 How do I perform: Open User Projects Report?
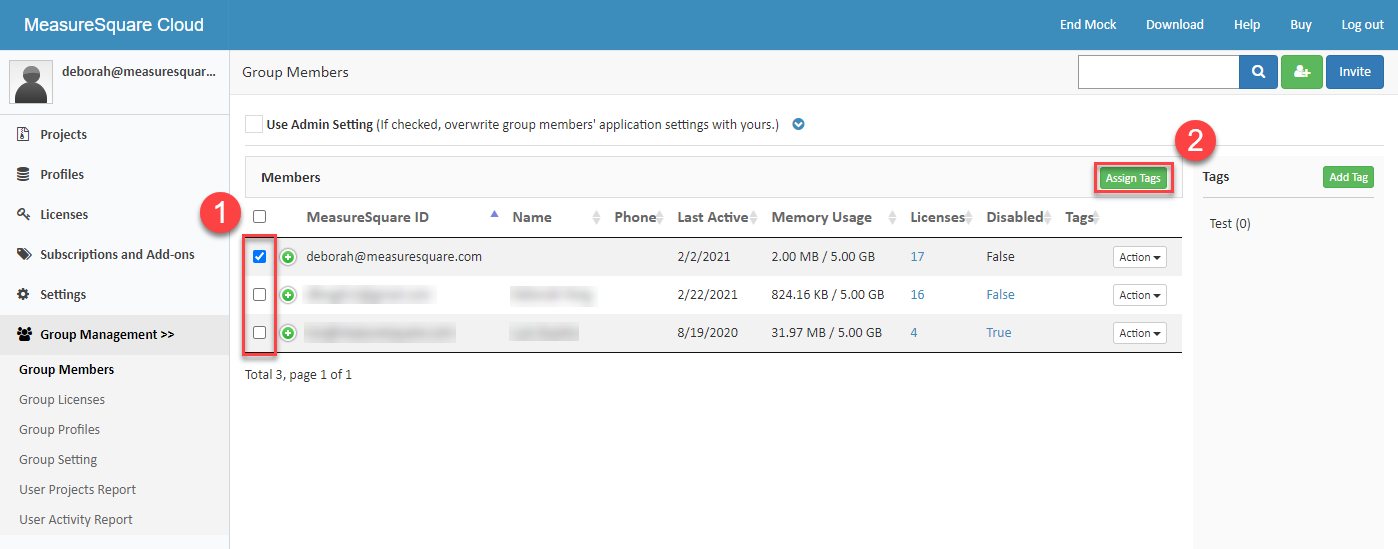tap(77, 489)
